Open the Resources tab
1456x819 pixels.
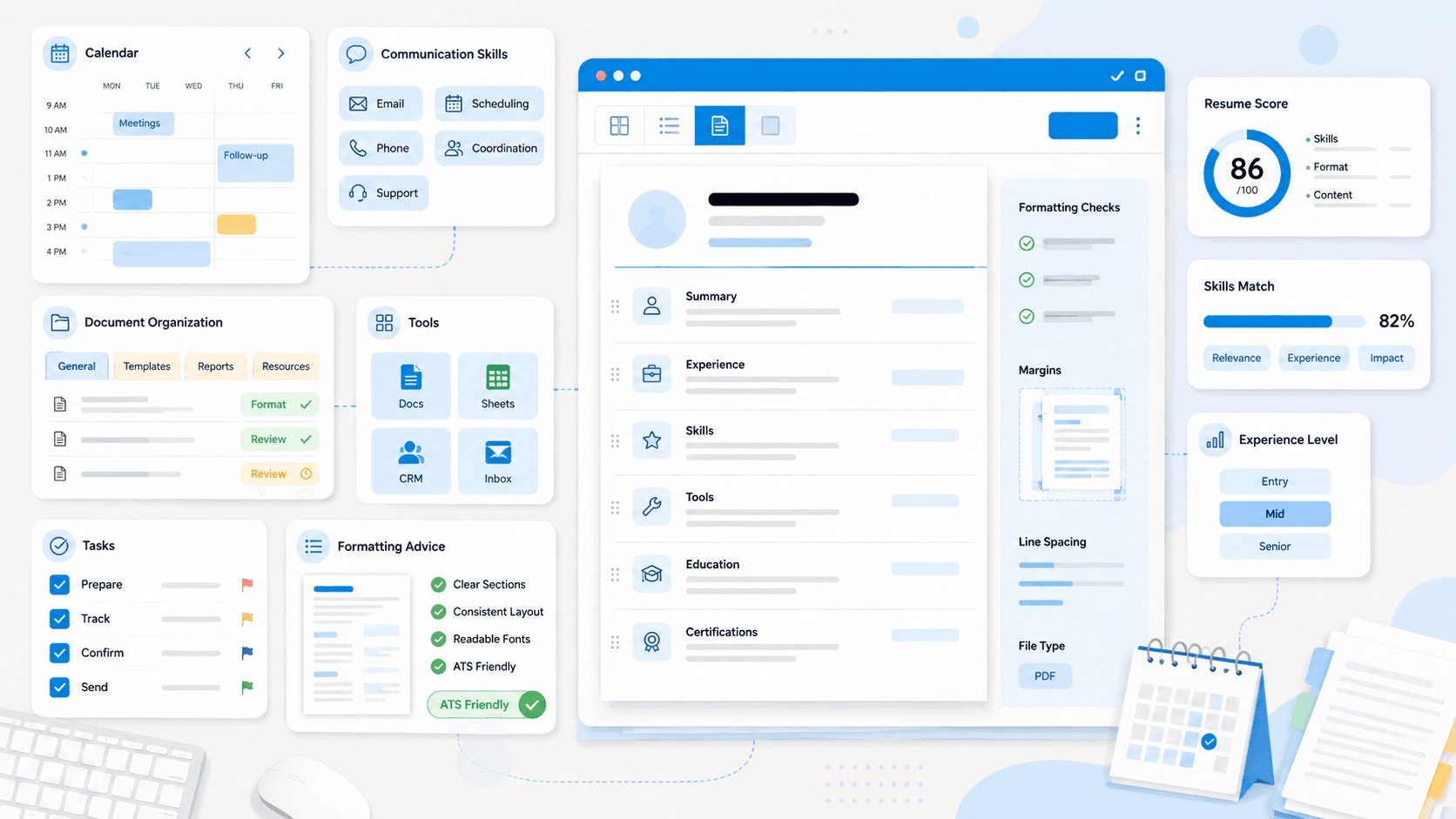point(286,366)
